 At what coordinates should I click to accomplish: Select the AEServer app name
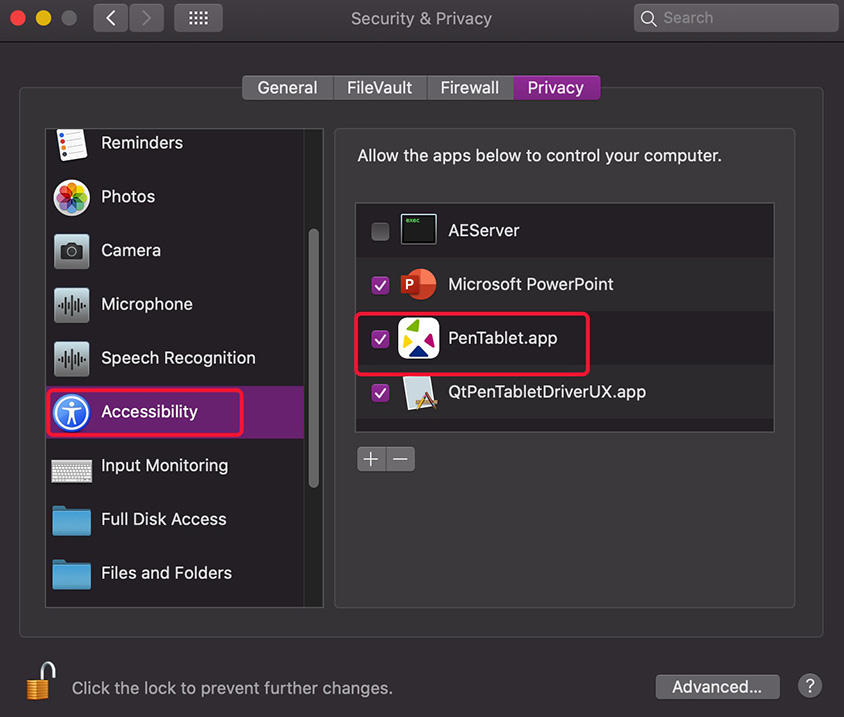(x=483, y=230)
